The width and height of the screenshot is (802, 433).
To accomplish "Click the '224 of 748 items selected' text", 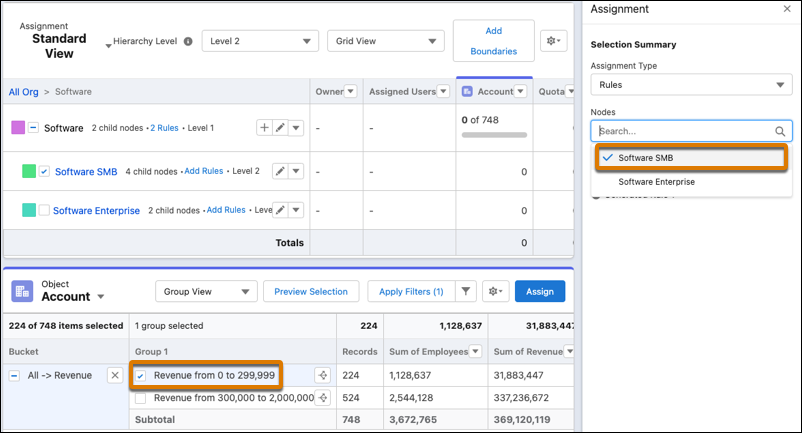I will (x=66, y=326).
